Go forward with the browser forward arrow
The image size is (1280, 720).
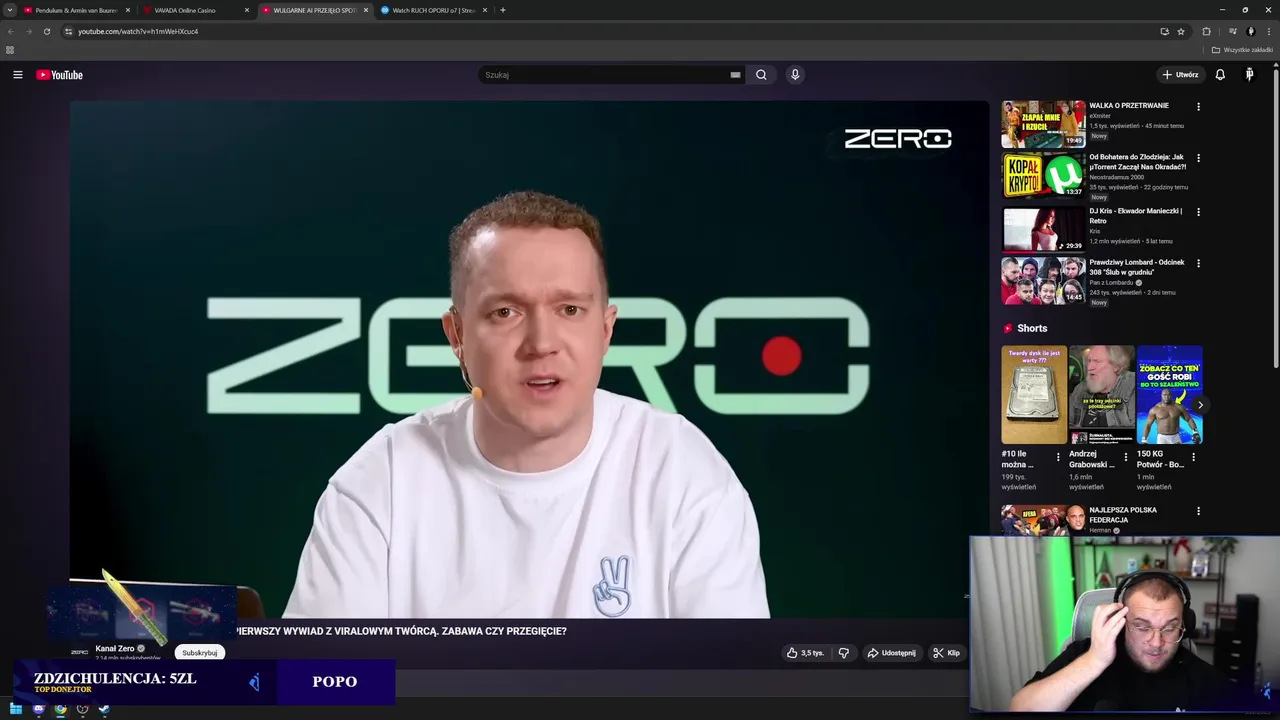pos(28,31)
